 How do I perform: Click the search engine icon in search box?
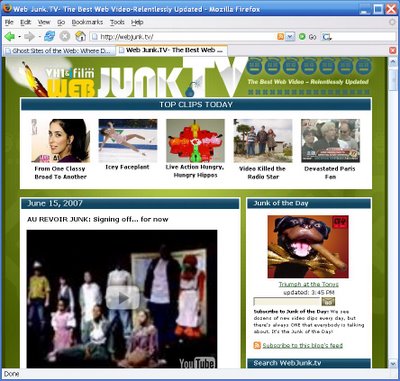[326, 36]
